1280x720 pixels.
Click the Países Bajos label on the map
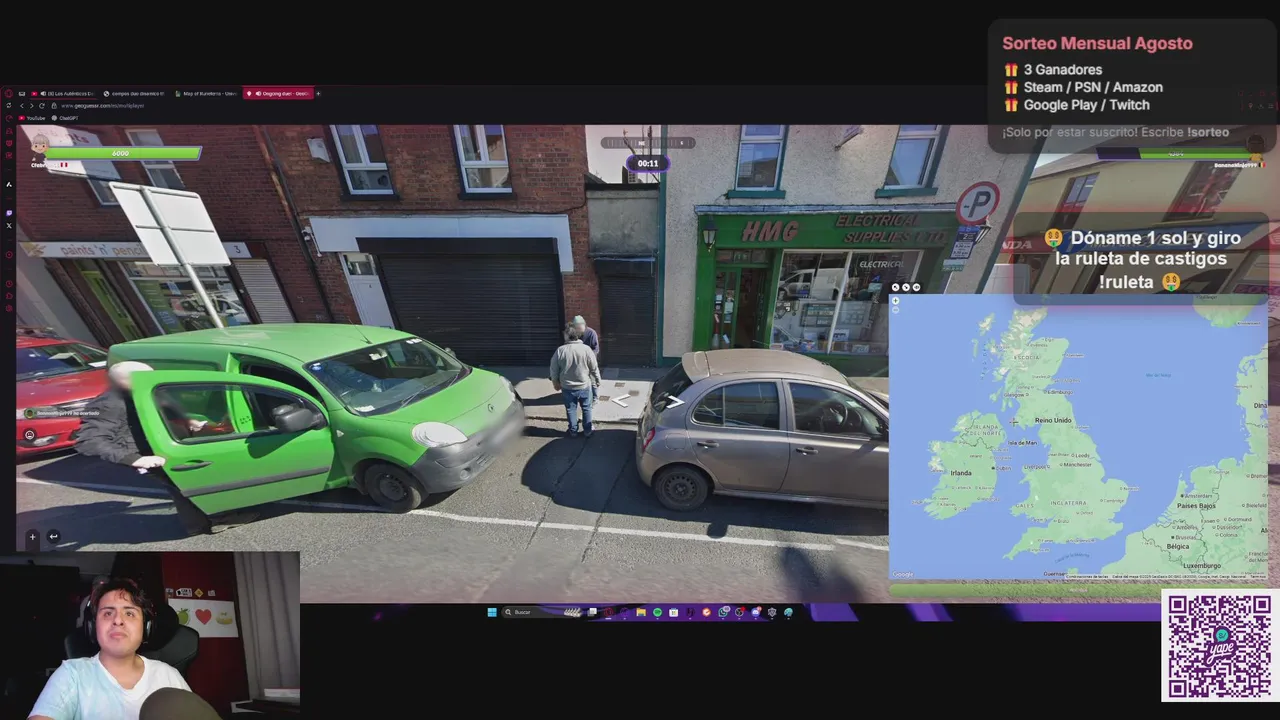1196,506
